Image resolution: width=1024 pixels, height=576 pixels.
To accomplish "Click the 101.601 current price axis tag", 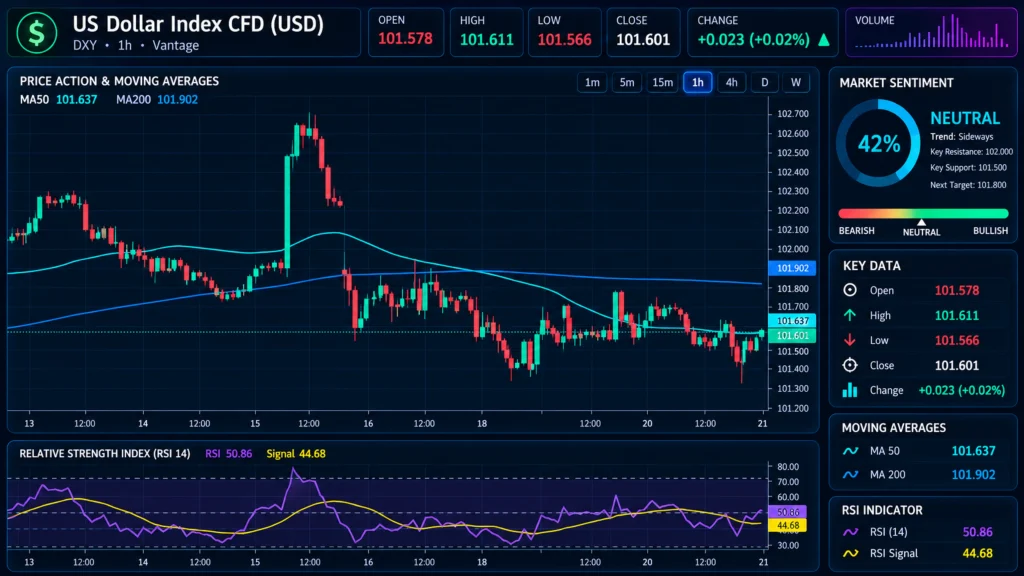I will [792, 336].
